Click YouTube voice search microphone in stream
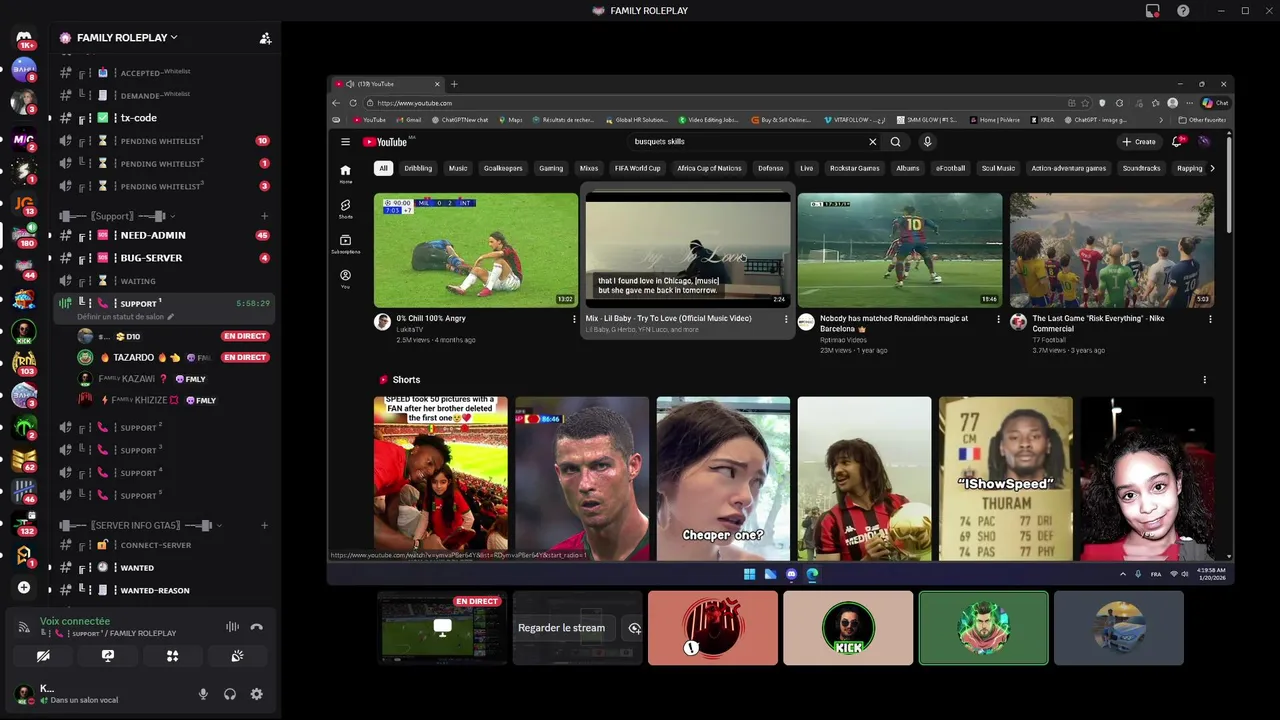This screenshot has width=1280, height=720. 927,142
